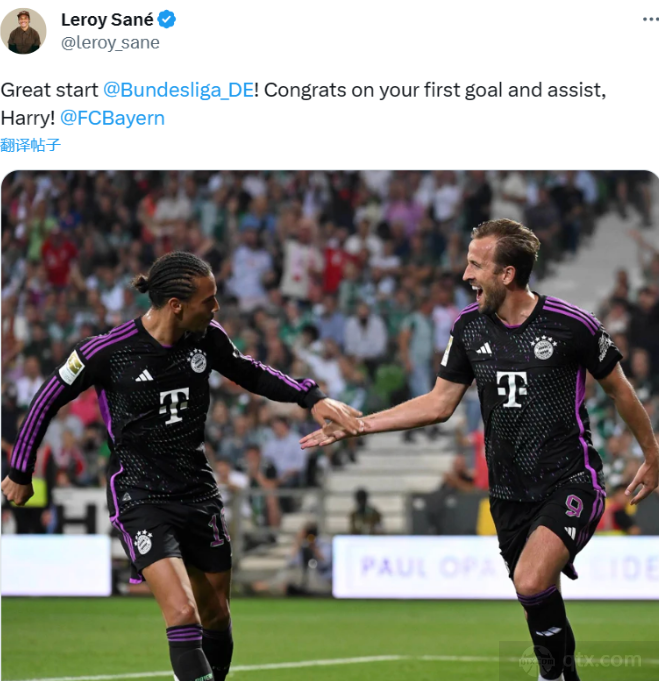Click the qtx.com watermark on the photo
Viewport: 659px width, 681px height.
click(579, 661)
